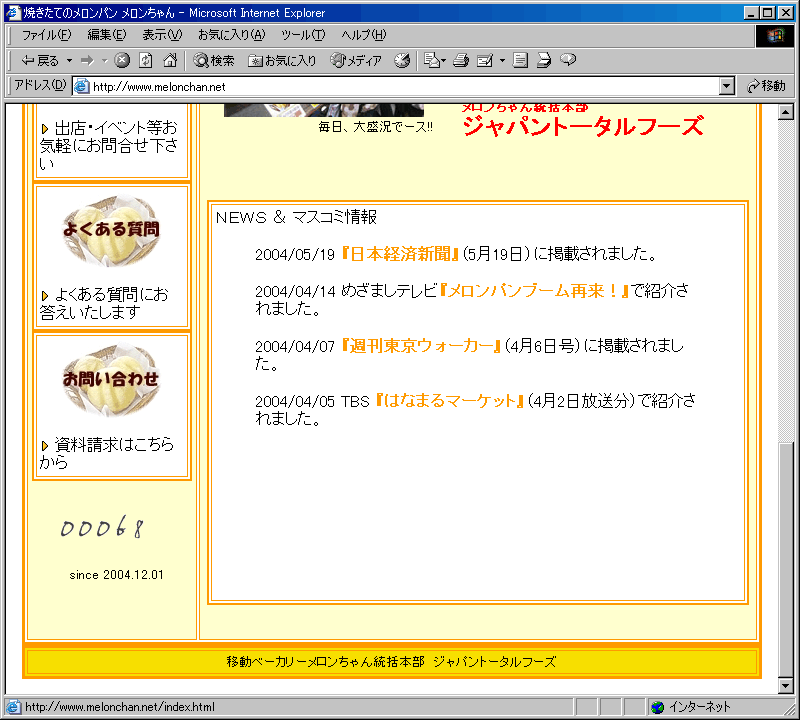
Task: Click the よくある質問 melon bread image
Action: (111, 230)
